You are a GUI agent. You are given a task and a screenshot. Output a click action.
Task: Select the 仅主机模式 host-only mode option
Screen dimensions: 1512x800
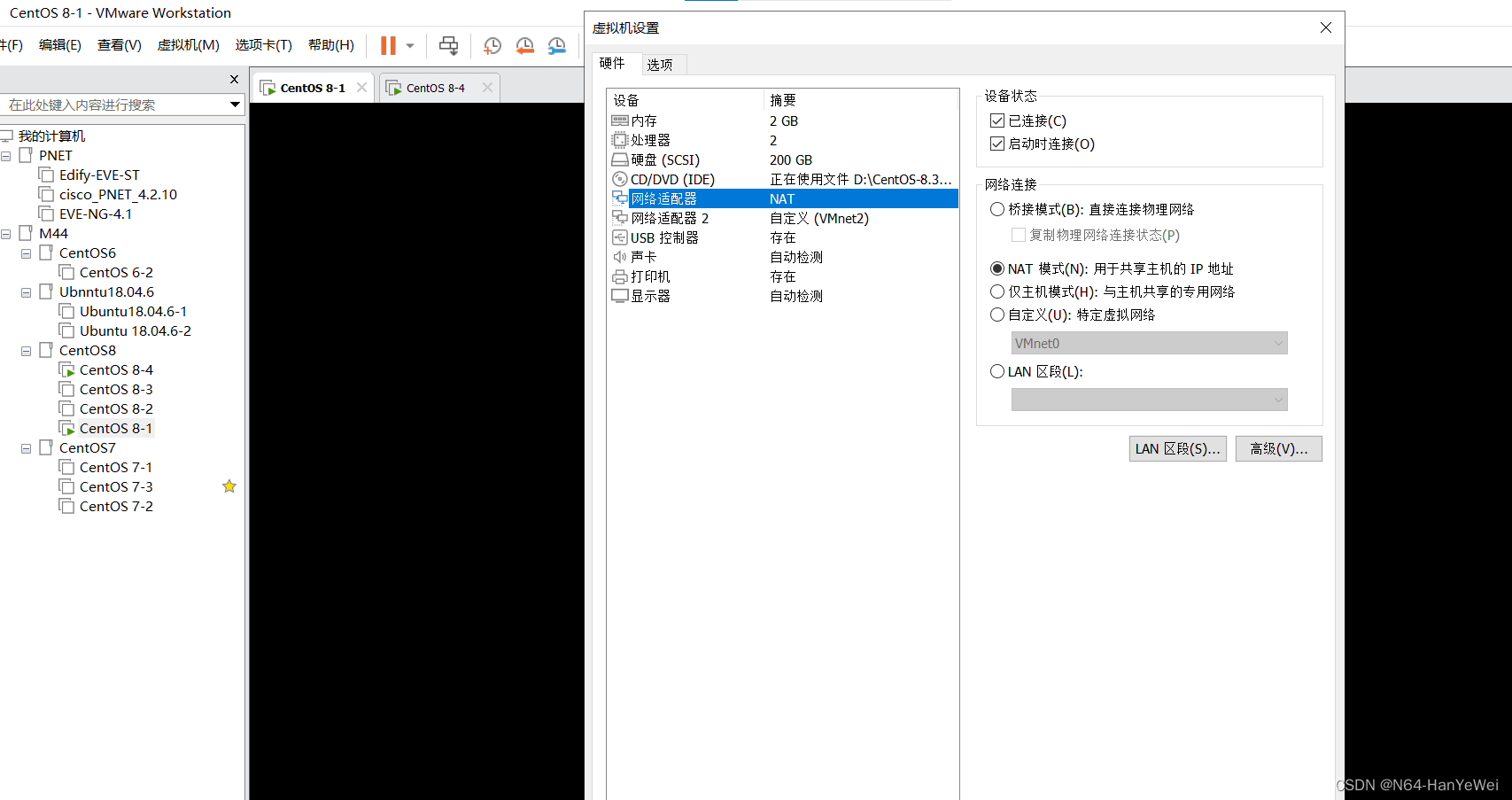tap(997, 291)
